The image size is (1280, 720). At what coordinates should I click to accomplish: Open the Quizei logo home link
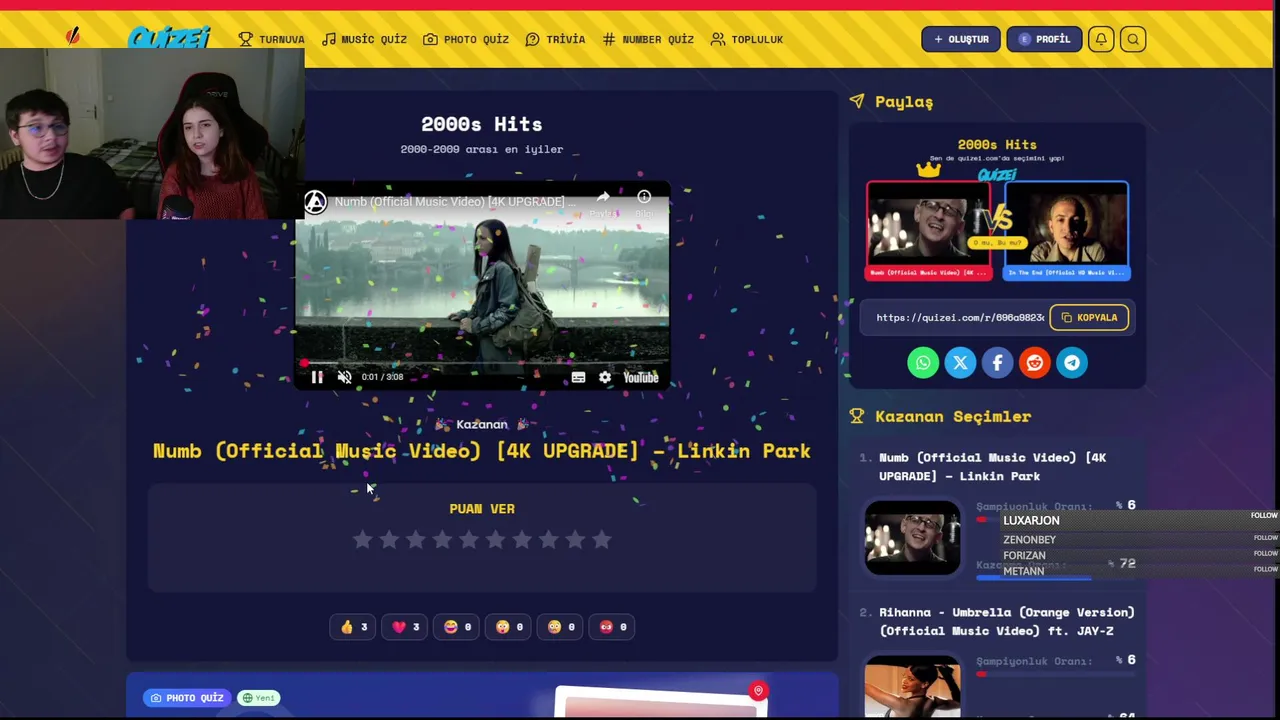(169, 38)
